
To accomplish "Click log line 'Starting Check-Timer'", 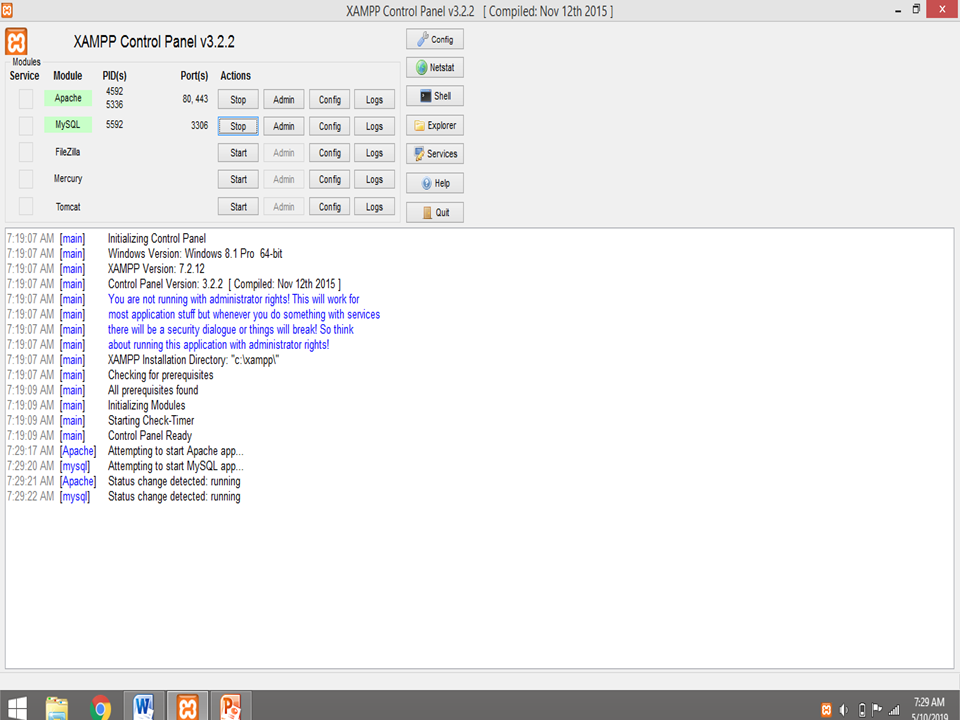I will click(151, 421).
